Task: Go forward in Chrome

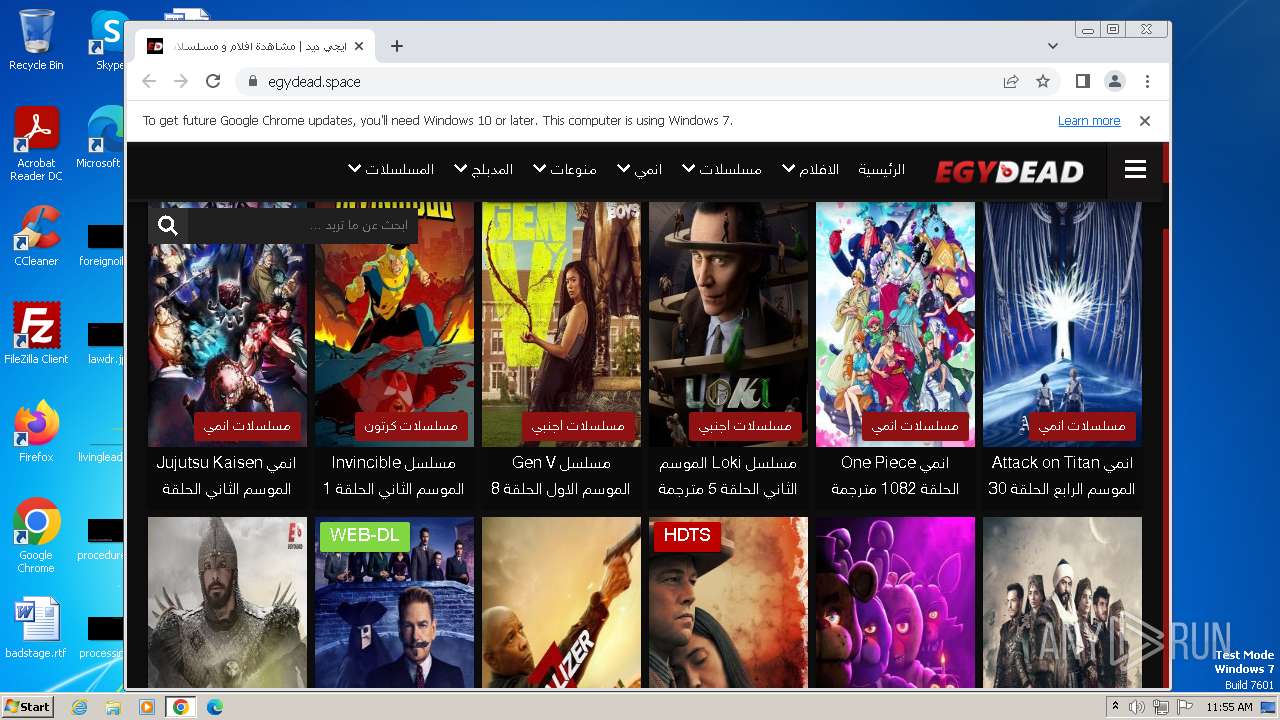Action: (181, 82)
